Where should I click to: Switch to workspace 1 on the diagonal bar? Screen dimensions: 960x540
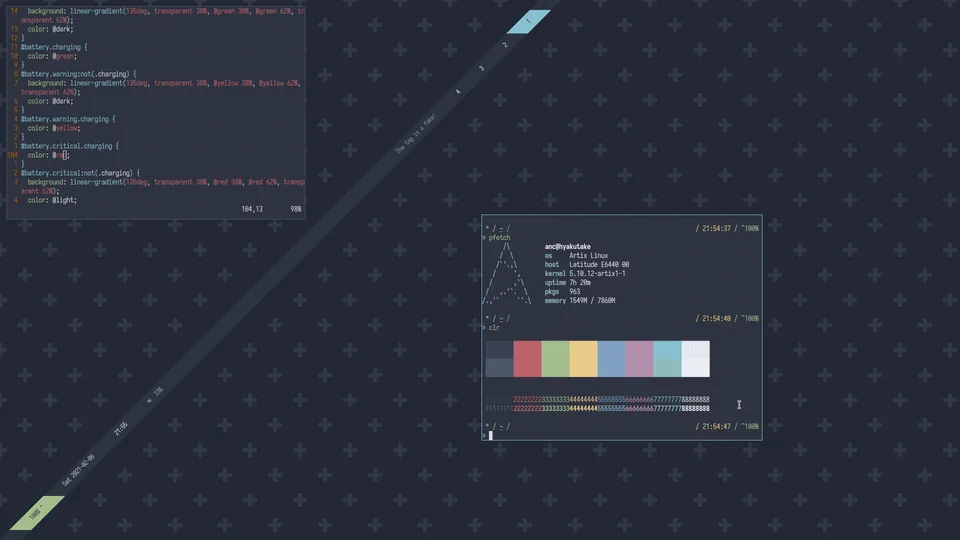tap(528, 21)
